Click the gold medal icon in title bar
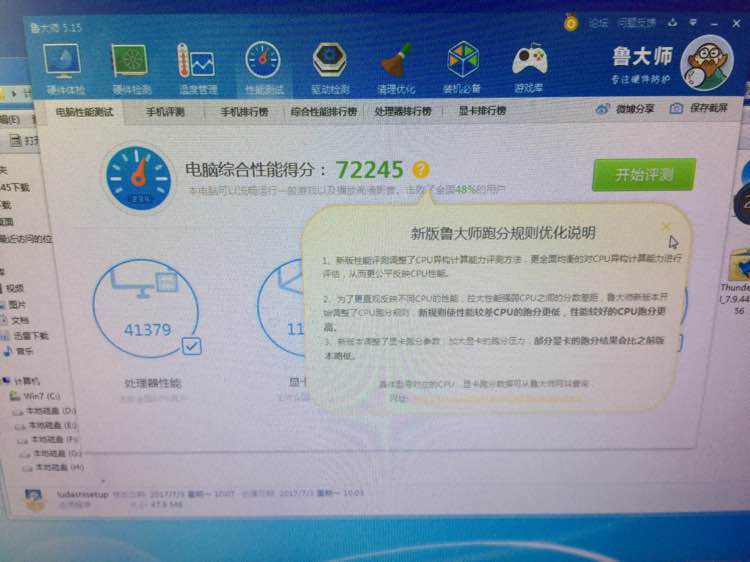This screenshot has height=562, width=750. 570,22
